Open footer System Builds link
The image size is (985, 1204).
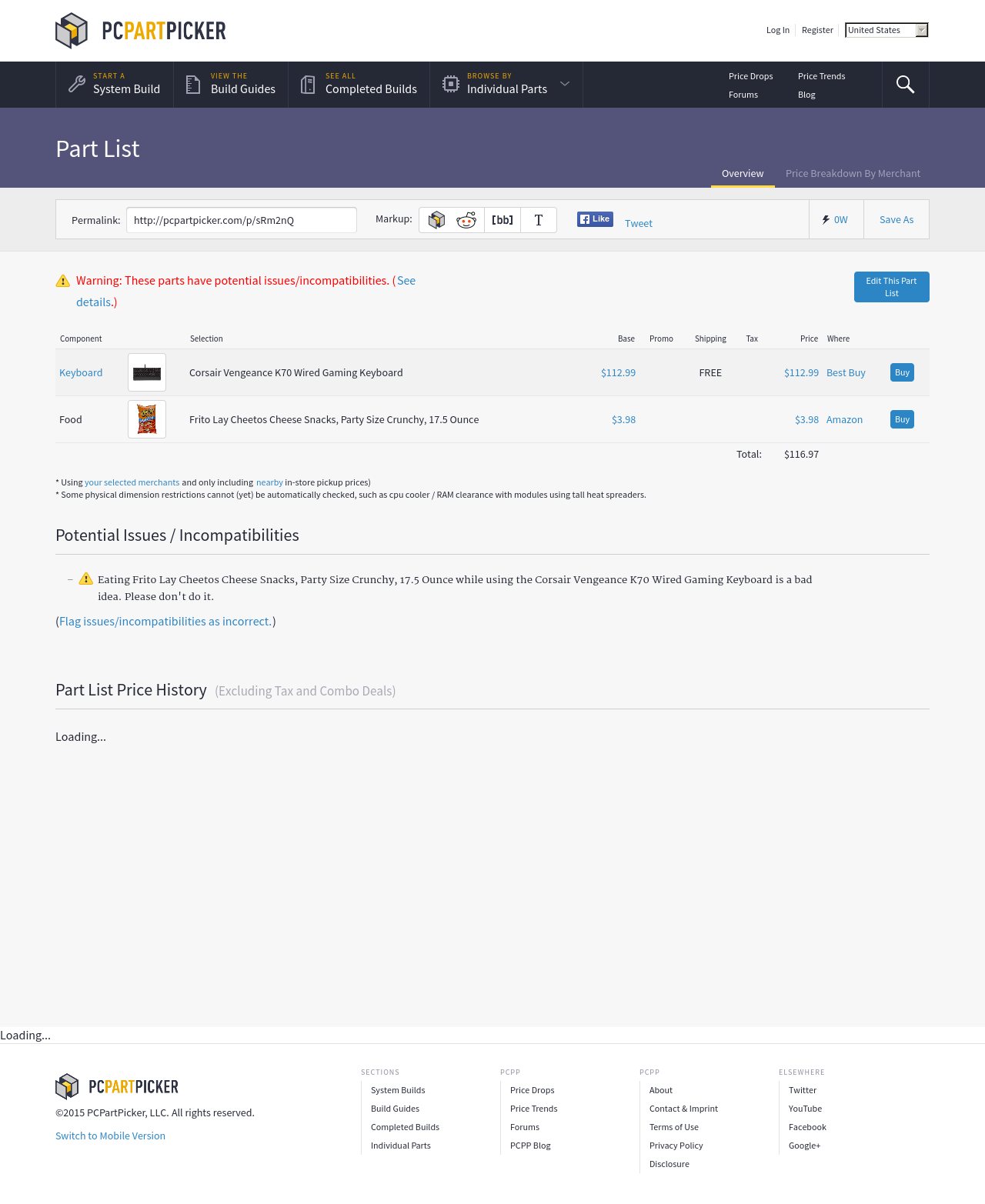[398, 1090]
